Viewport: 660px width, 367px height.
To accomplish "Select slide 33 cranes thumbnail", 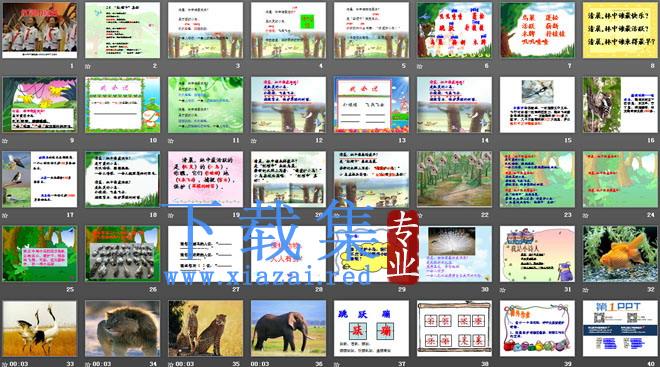I will coord(40,329).
